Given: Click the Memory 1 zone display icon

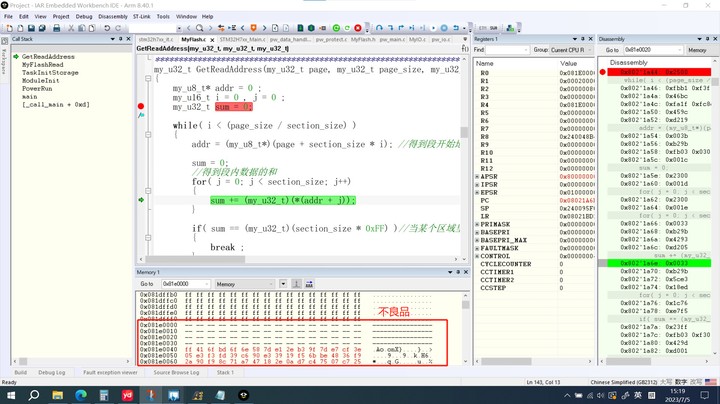Looking at the screenshot, I should 297,284.
